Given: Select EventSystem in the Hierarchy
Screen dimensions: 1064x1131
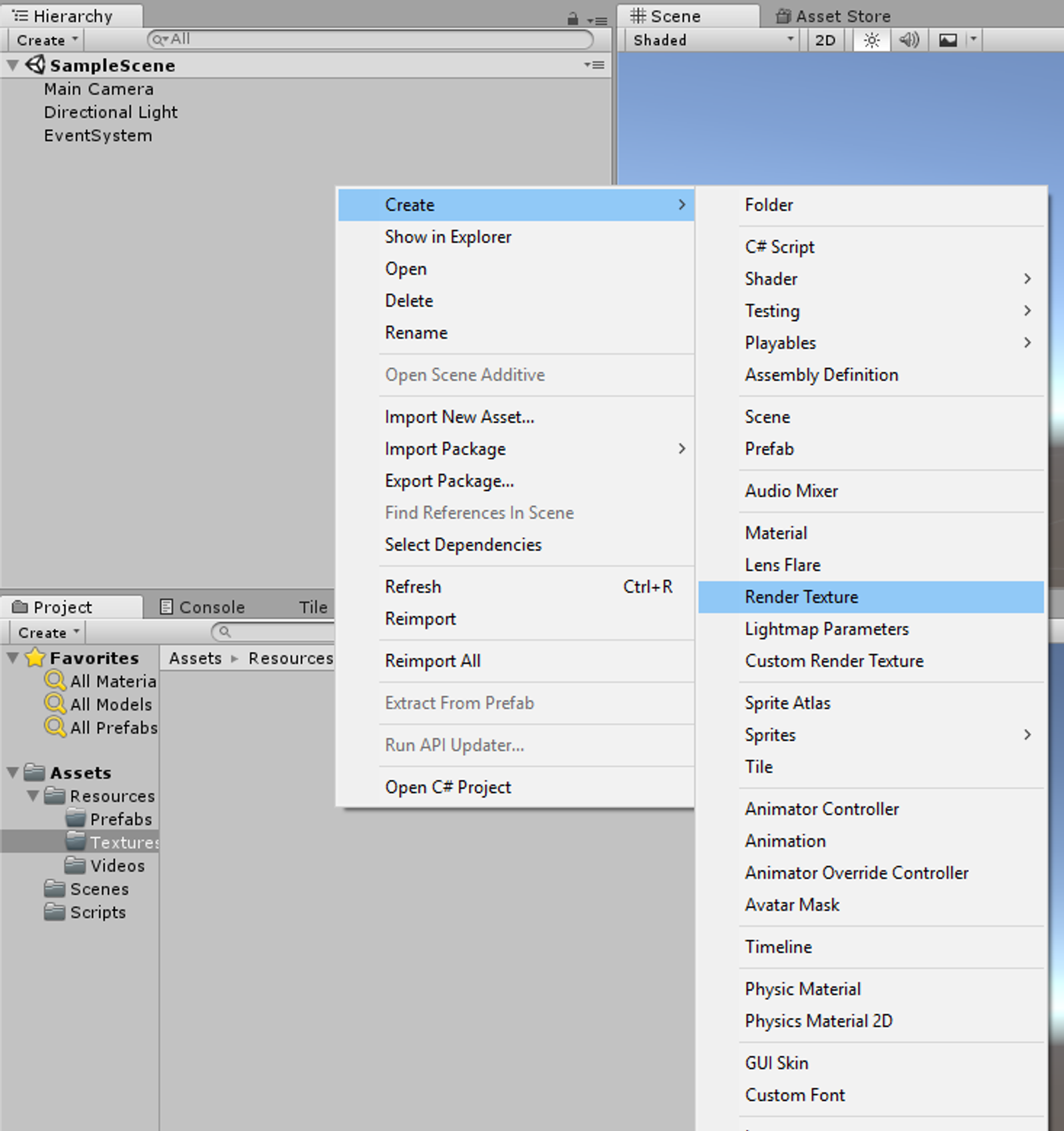Looking at the screenshot, I should click(x=98, y=136).
